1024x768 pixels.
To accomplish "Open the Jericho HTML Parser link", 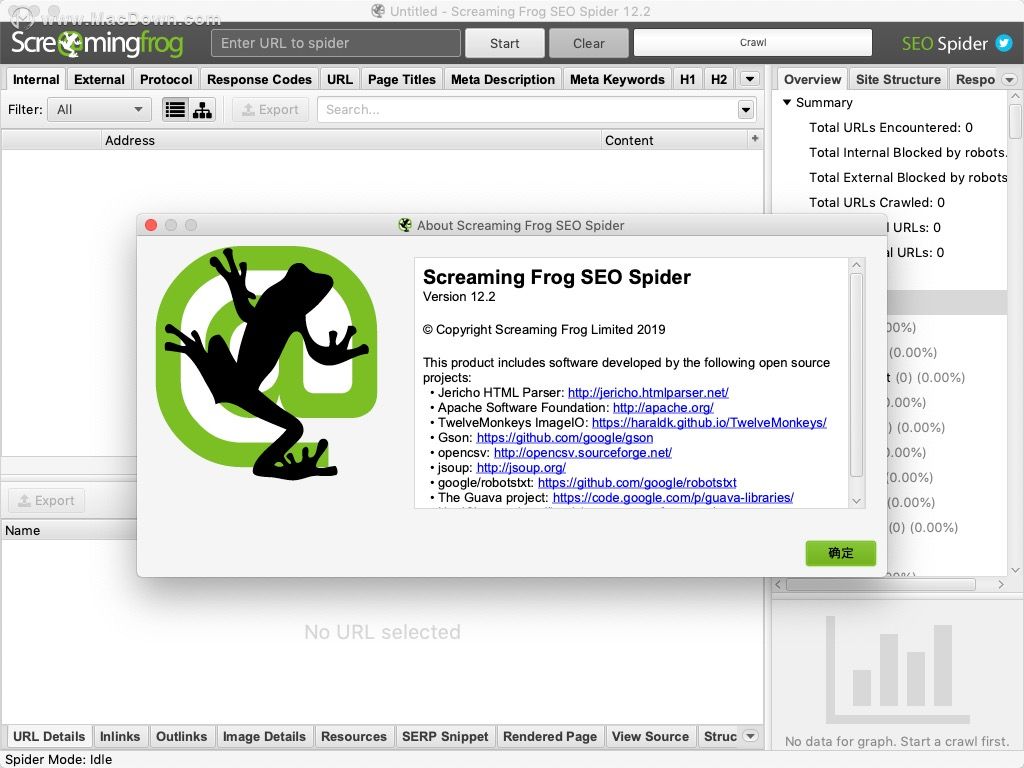I will coord(648,392).
